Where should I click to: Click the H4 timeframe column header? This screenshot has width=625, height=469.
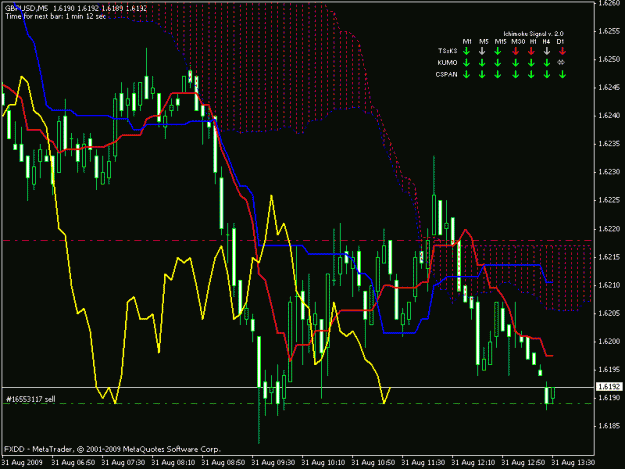tap(546, 41)
